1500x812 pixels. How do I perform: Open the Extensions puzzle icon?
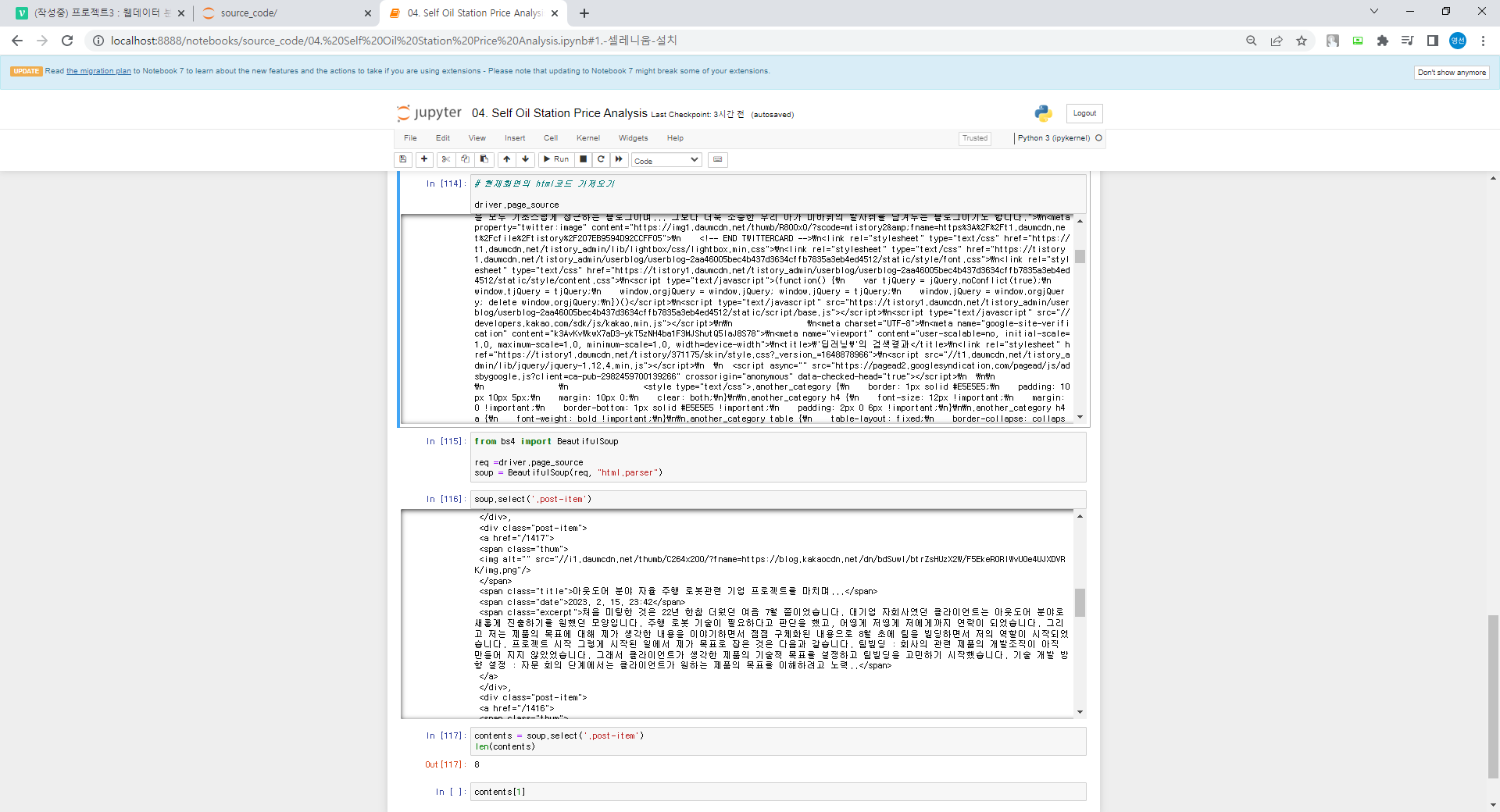coord(1383,41)
